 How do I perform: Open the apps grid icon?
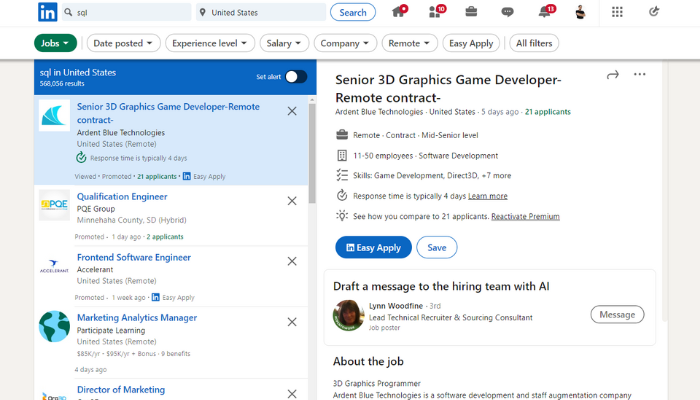click(617, 12)
